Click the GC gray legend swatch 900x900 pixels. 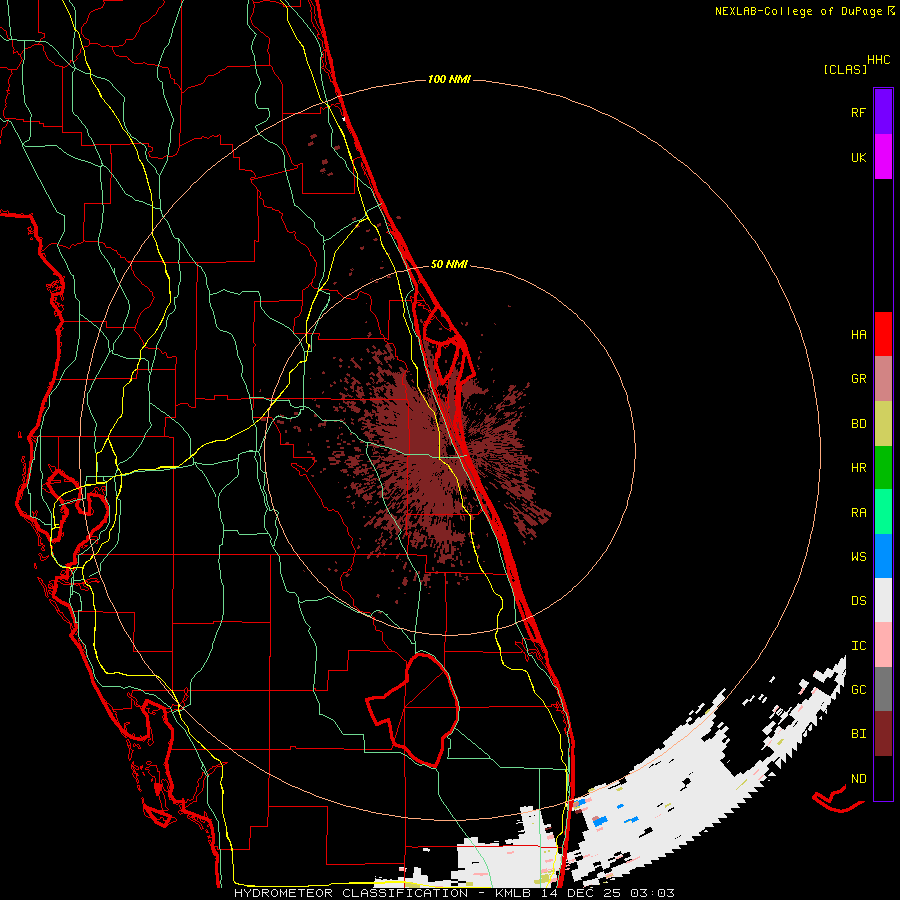point(883,689)
